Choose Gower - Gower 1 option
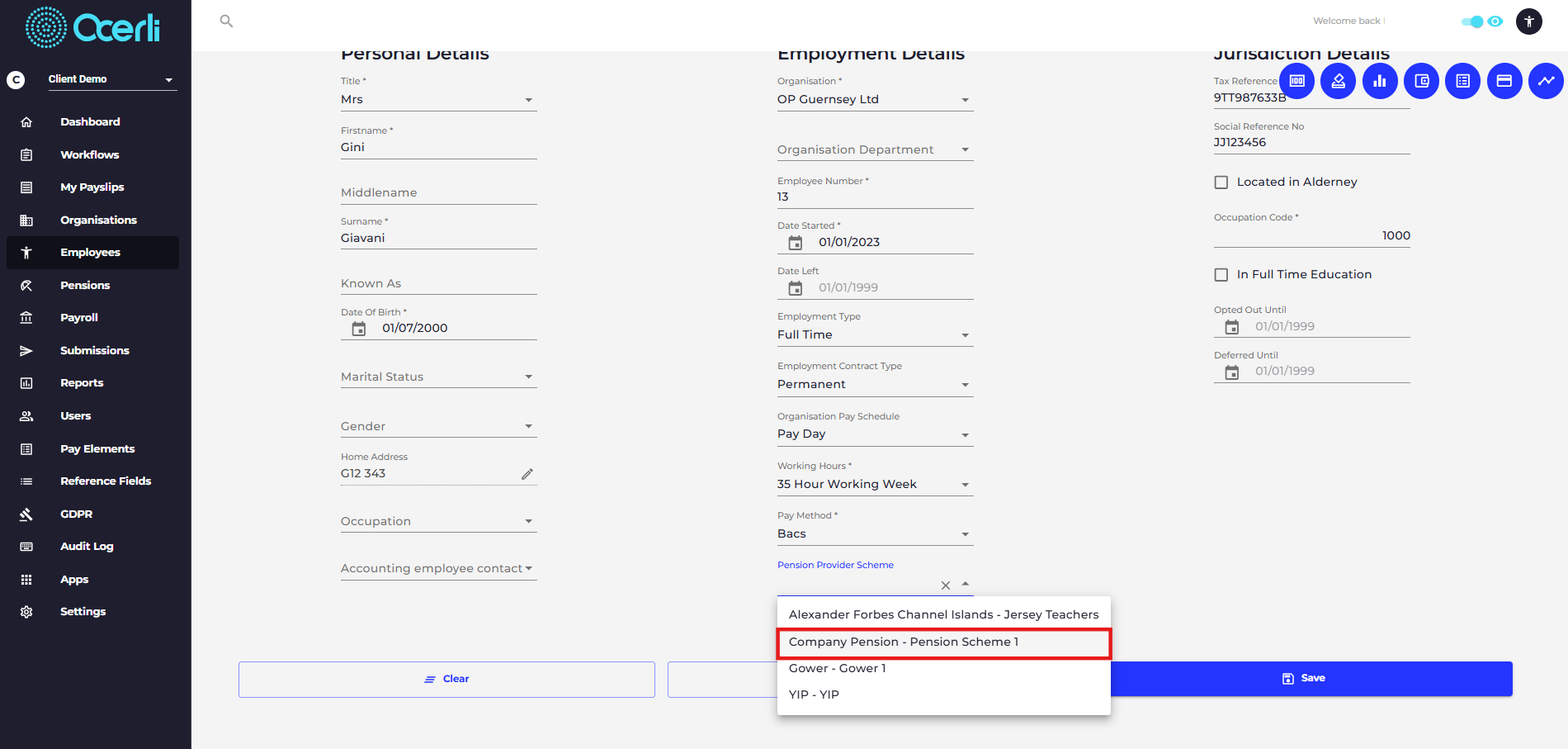The width and height of the screenshot is (1568, 749). pyautogui.click(x=944, y=669)
